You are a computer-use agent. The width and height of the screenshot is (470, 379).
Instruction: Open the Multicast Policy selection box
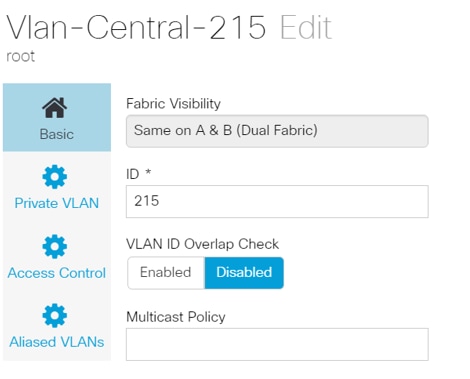[277, 344]
